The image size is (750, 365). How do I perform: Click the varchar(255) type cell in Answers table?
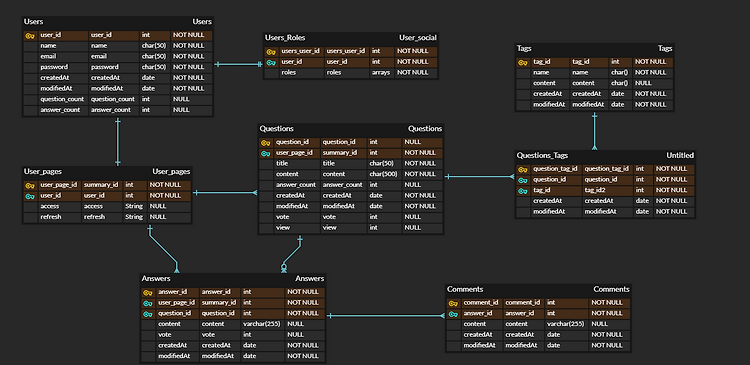point(263,324)
